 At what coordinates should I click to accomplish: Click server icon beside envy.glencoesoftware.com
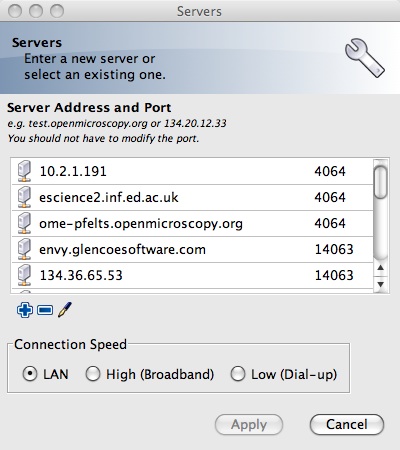click(x=24, y=249)
